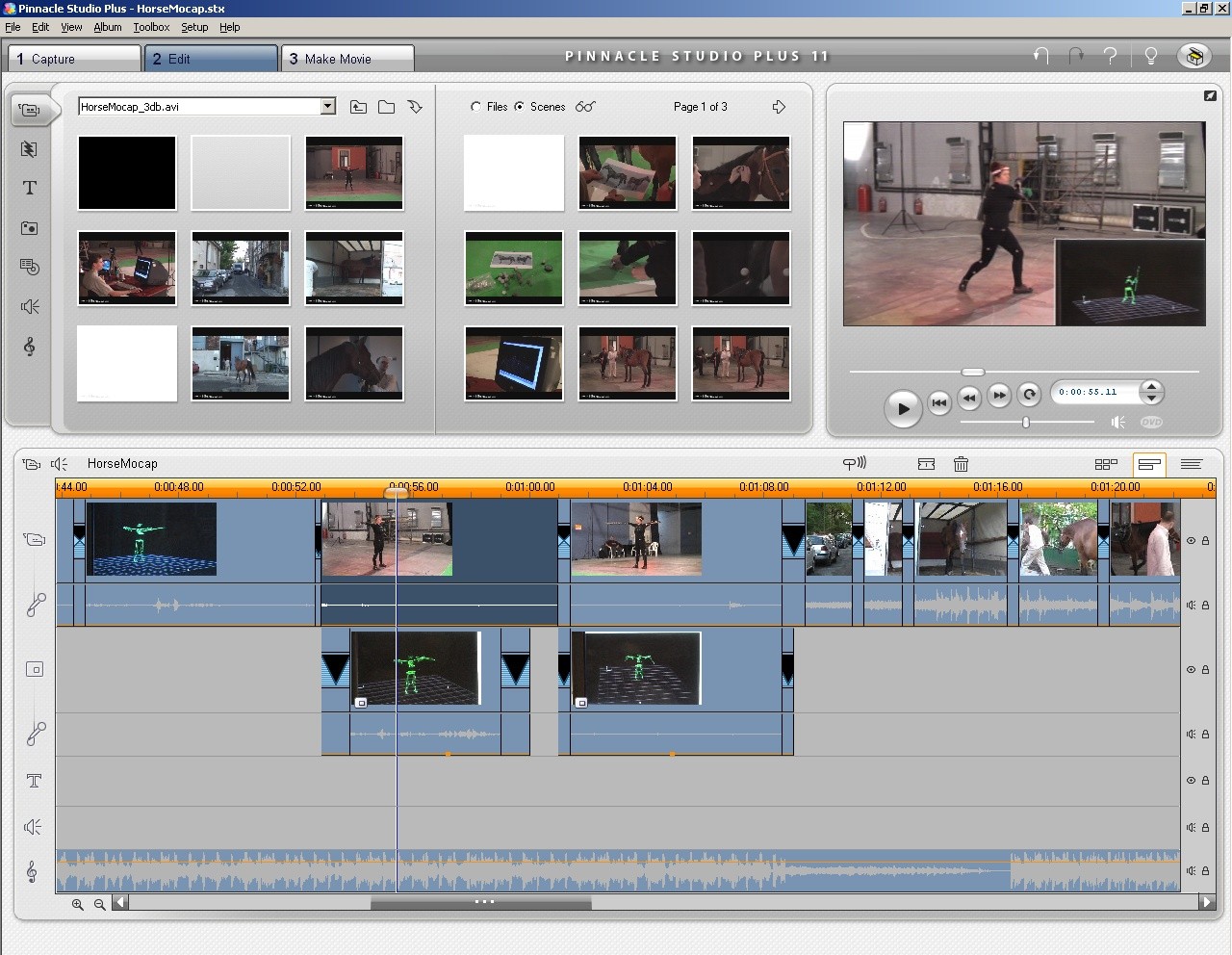This screenshot has height=955, width=1232.
Task: Click the trash can delete clip icon
Action: 961,464
